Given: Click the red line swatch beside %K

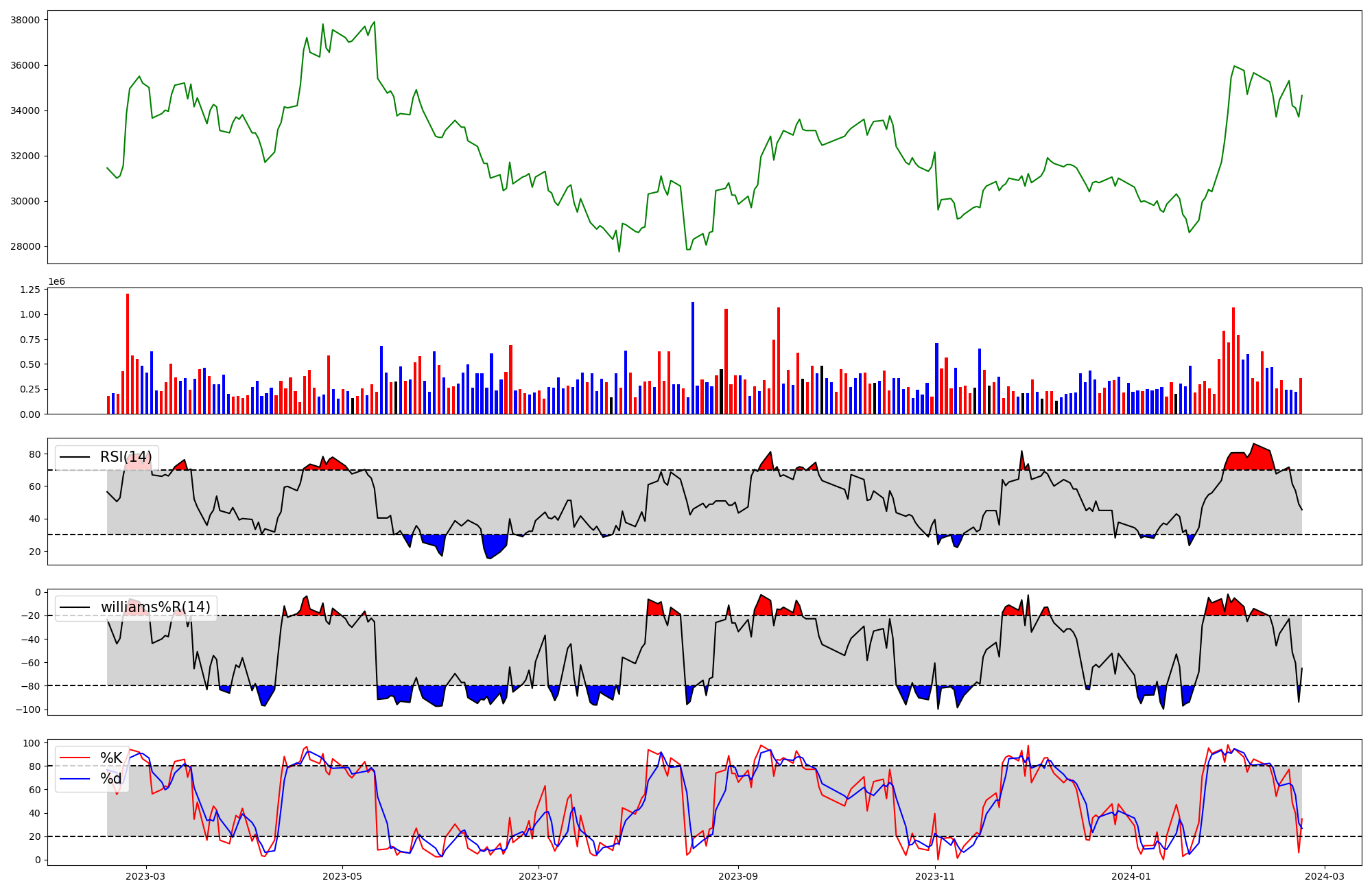Looking at the screenshot, I should coord(75,758).
